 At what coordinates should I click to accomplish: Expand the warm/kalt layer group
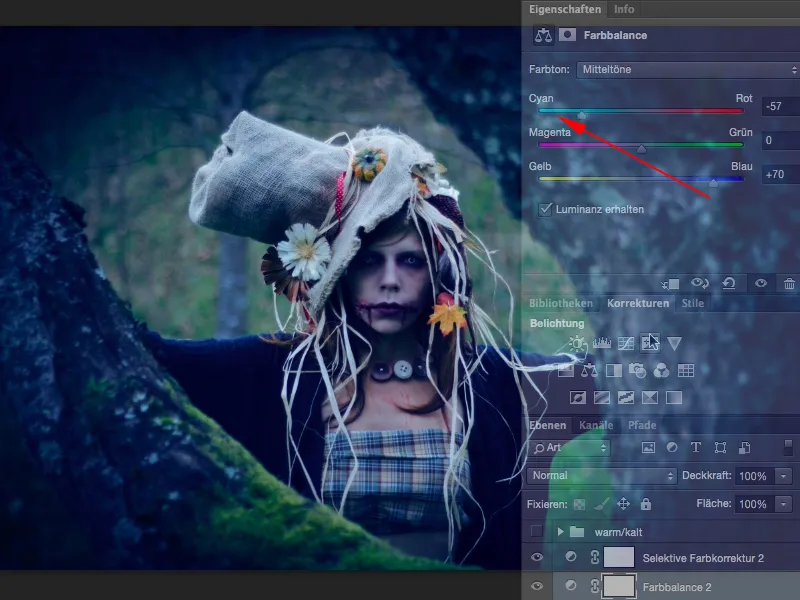click(x=560, y=532)
